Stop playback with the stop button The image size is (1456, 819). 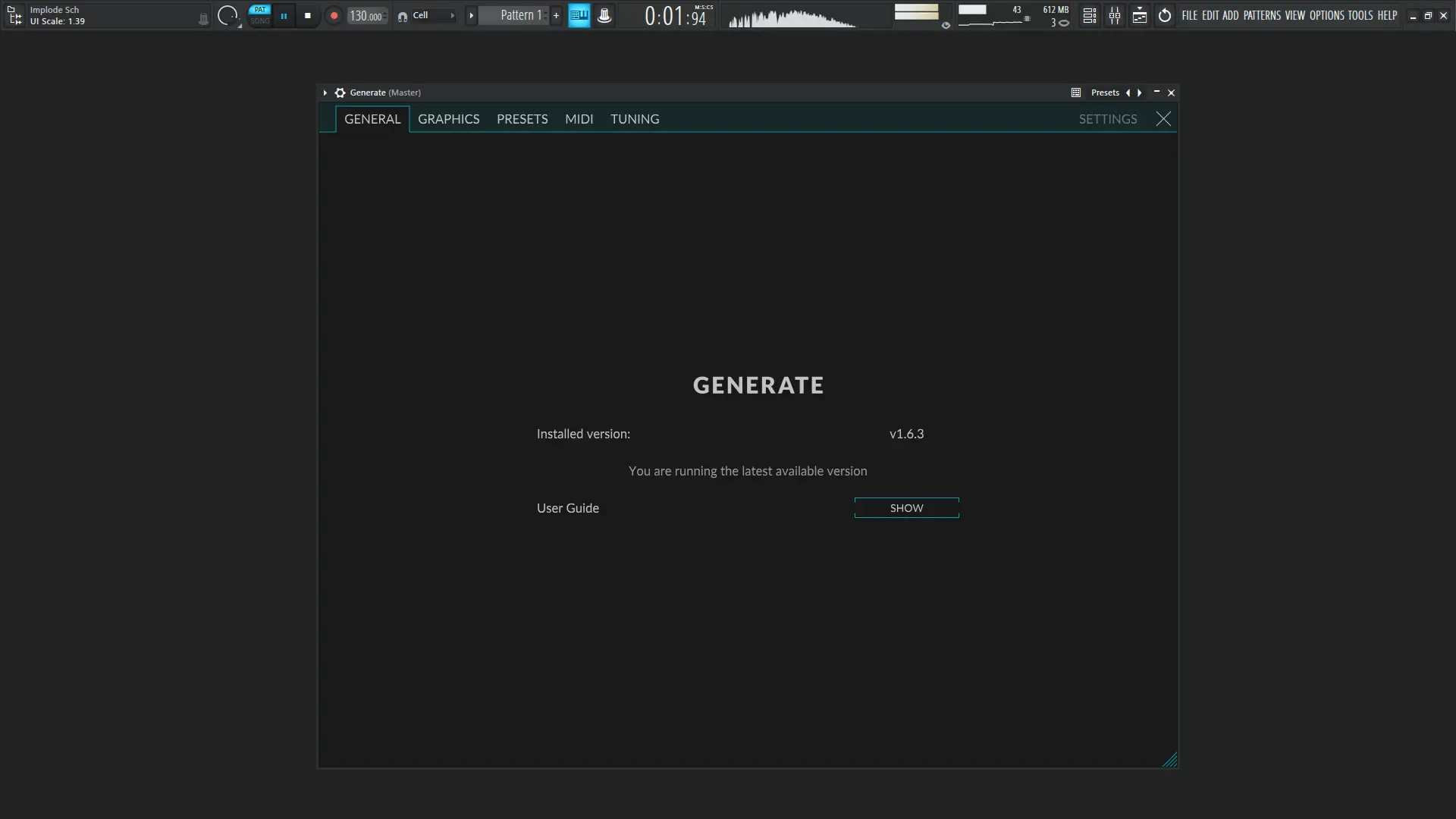pyautogui.click(x=307, y=15)
